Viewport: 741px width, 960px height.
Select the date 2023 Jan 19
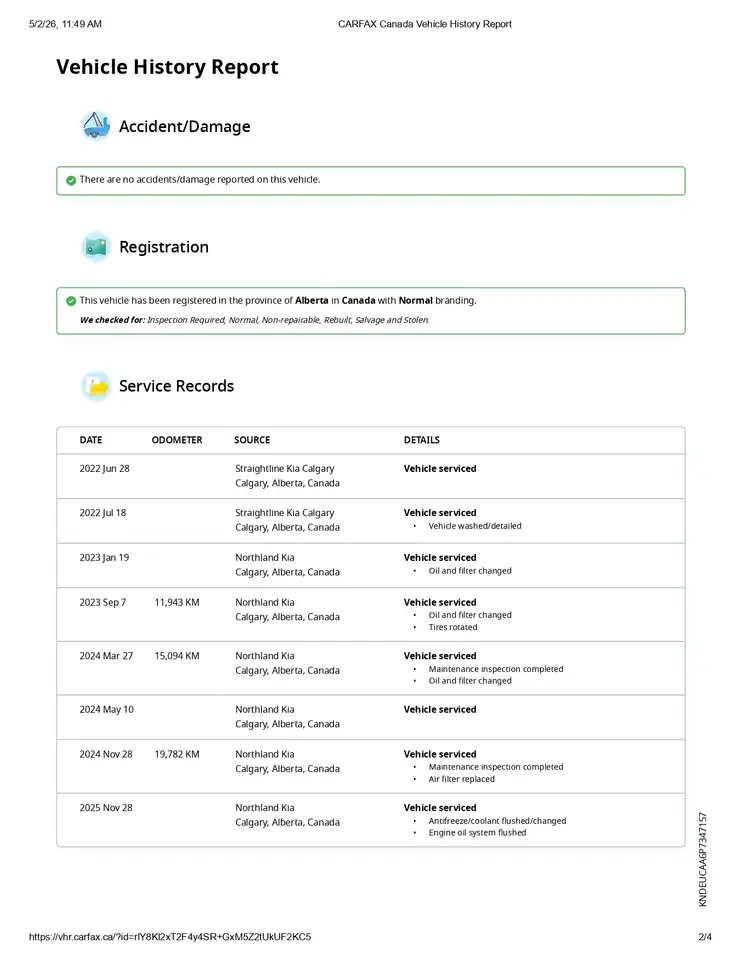104,557
